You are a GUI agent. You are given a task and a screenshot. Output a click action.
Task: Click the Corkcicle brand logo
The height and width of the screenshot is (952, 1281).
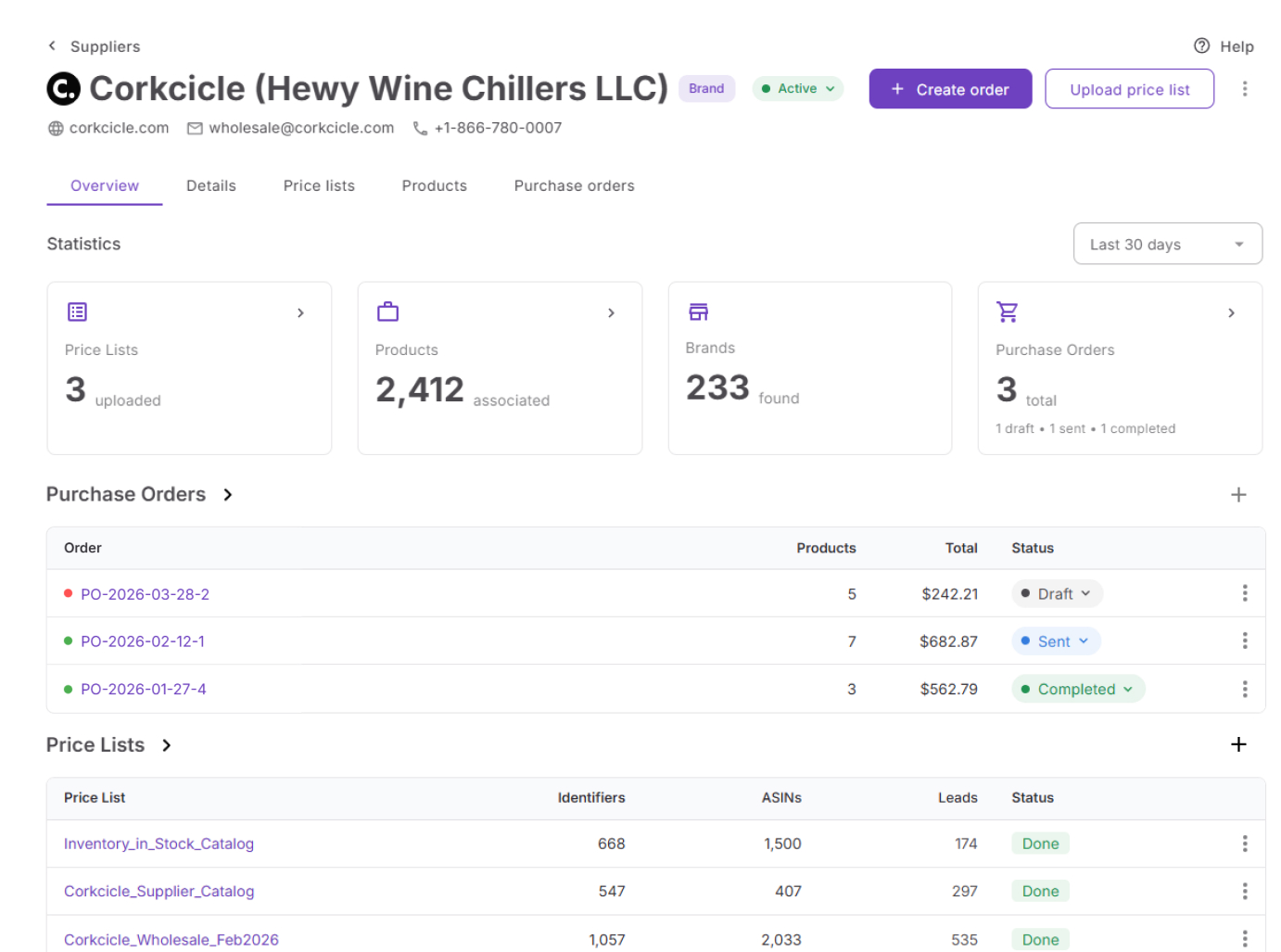(63, 89)
